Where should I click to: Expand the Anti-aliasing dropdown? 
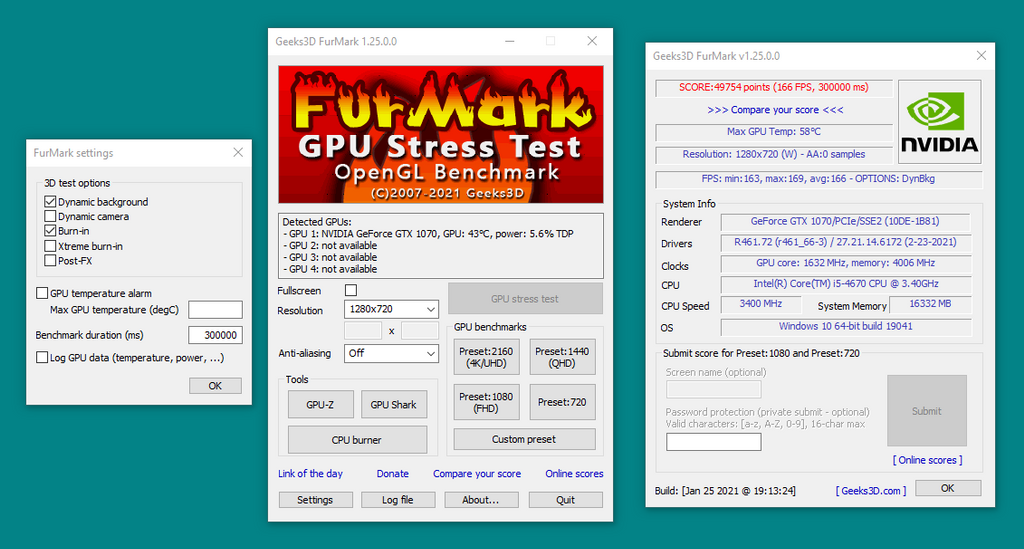coord(391,353)
